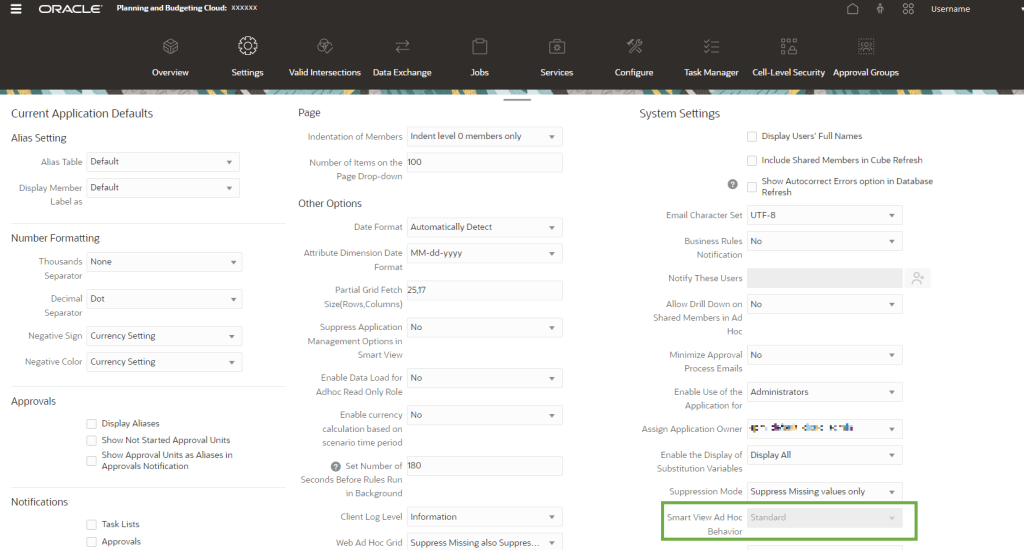Viewport: 1036px width, 560px height.
Task: Open Cell-Level Security icon
Action: [788, 46]
